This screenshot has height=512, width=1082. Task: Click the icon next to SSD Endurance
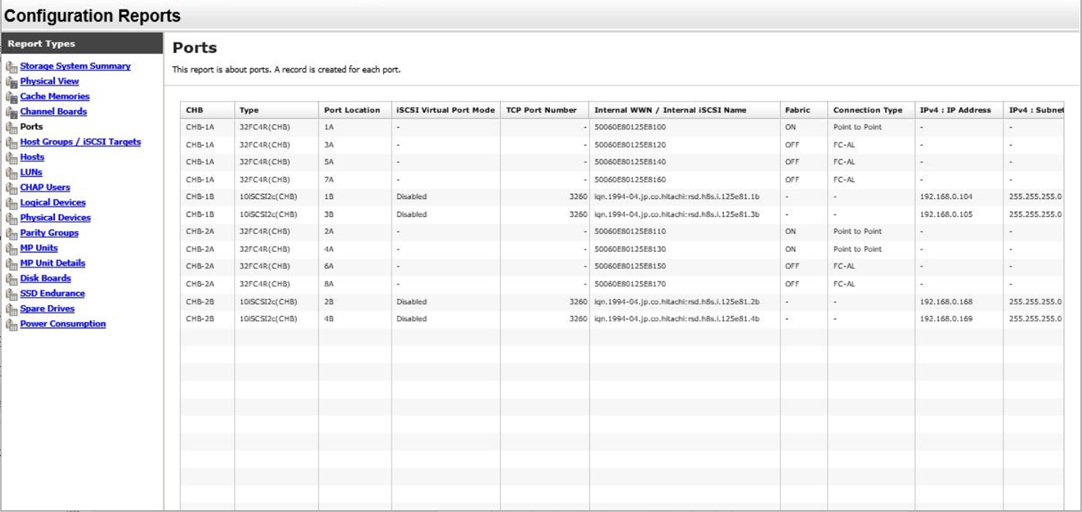click(12, 294)
